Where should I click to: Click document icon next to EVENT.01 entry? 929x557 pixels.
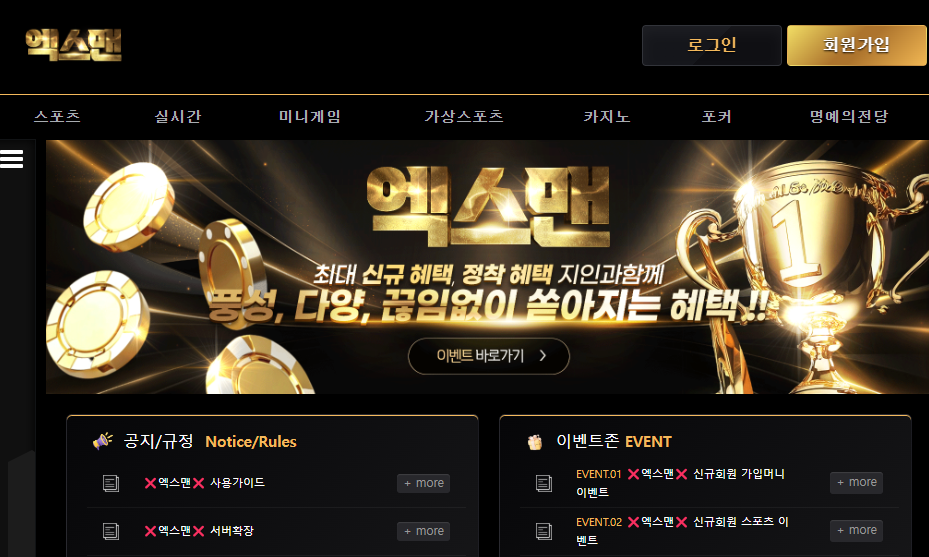point(544,484)
